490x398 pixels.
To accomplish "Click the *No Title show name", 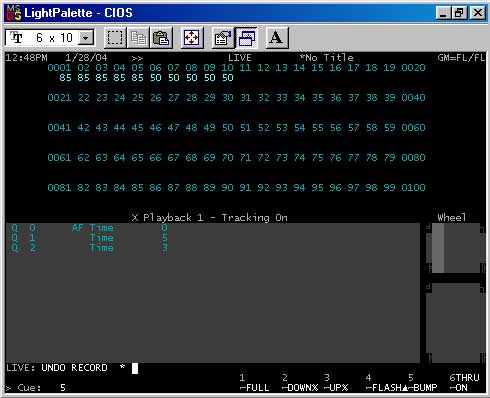I will tap(327, 58).
